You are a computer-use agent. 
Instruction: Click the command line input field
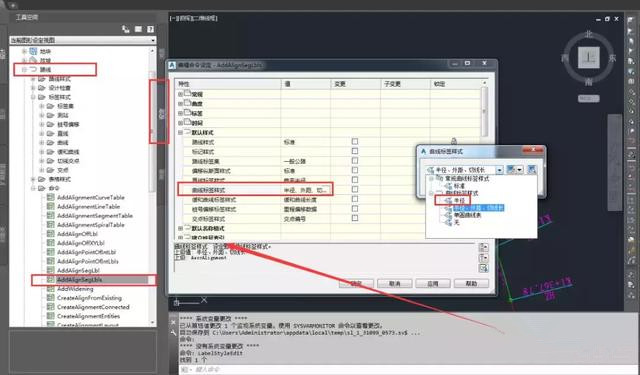pyautogui.click(x=408, y=370)
